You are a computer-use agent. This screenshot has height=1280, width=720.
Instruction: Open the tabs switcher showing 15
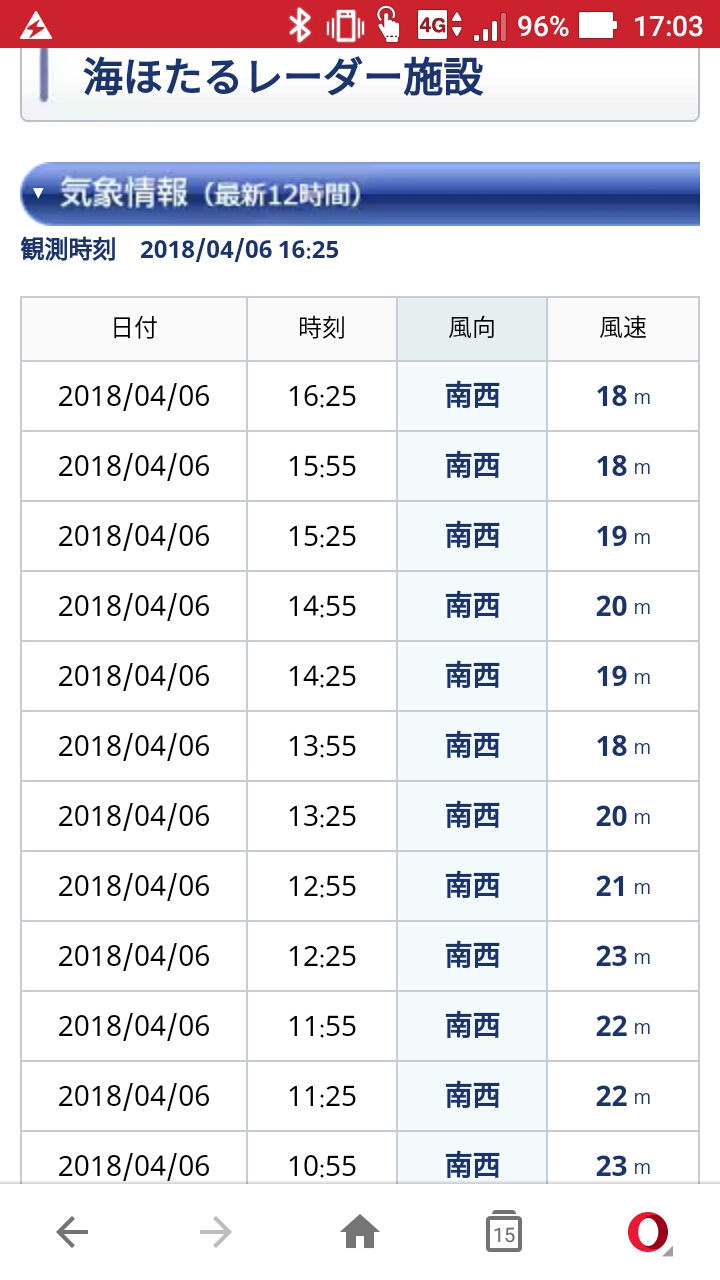click(504, 1233)
